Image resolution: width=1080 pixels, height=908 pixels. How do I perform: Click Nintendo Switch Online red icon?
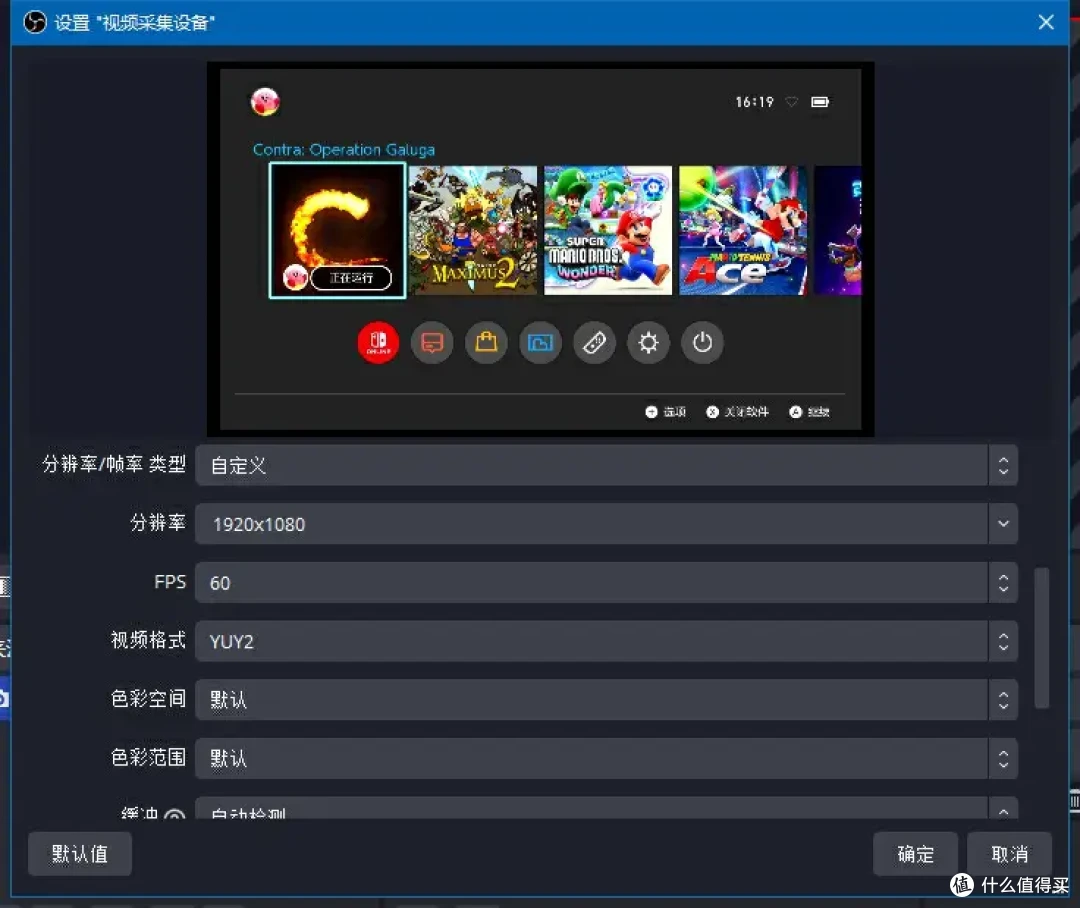[x=378, y=342]
